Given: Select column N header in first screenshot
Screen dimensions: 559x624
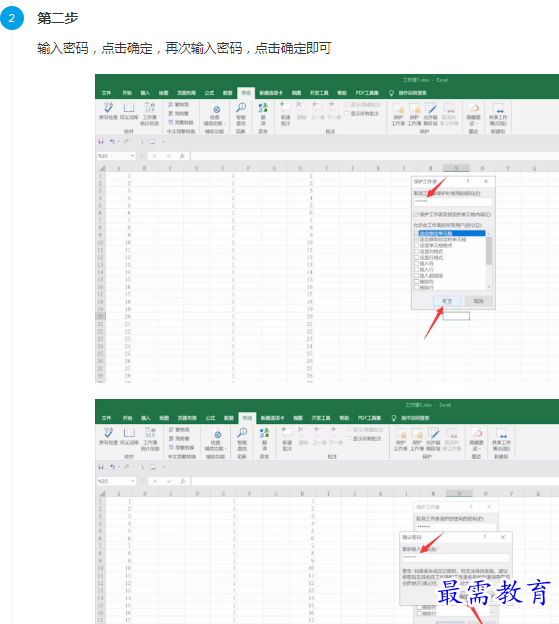Looking at the screenshot, I should 456,168.
